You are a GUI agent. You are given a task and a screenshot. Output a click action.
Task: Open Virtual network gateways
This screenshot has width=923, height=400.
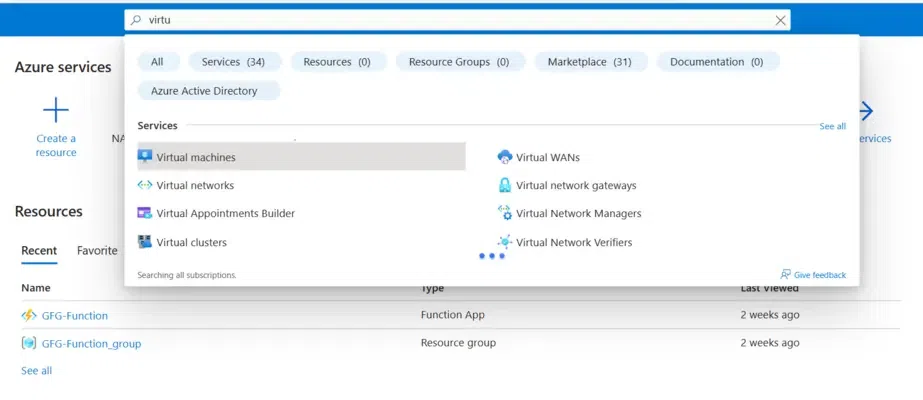point(576,185)
